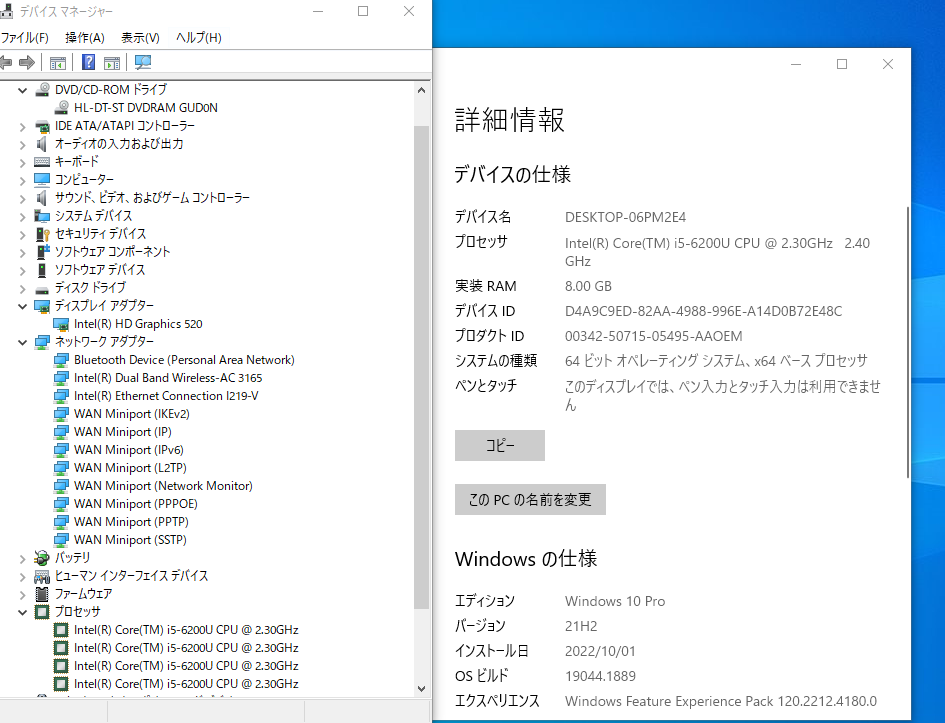Select WAN Miniport (IPv6) row

coord(128,450)
